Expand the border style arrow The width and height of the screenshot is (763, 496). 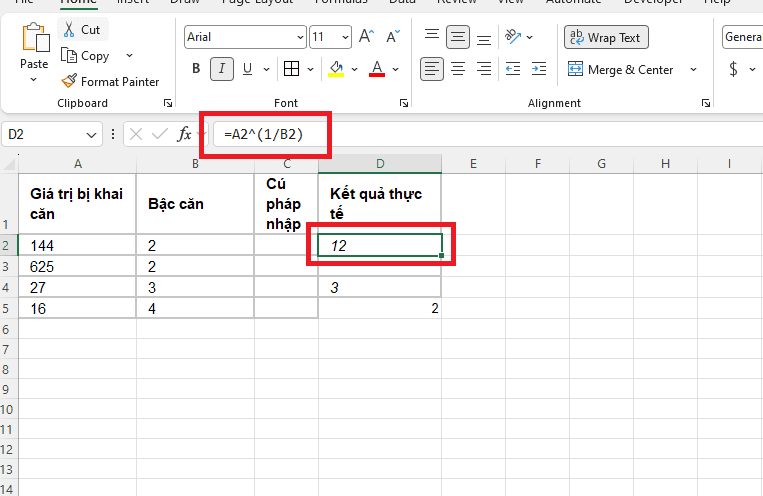pos(310,69)
